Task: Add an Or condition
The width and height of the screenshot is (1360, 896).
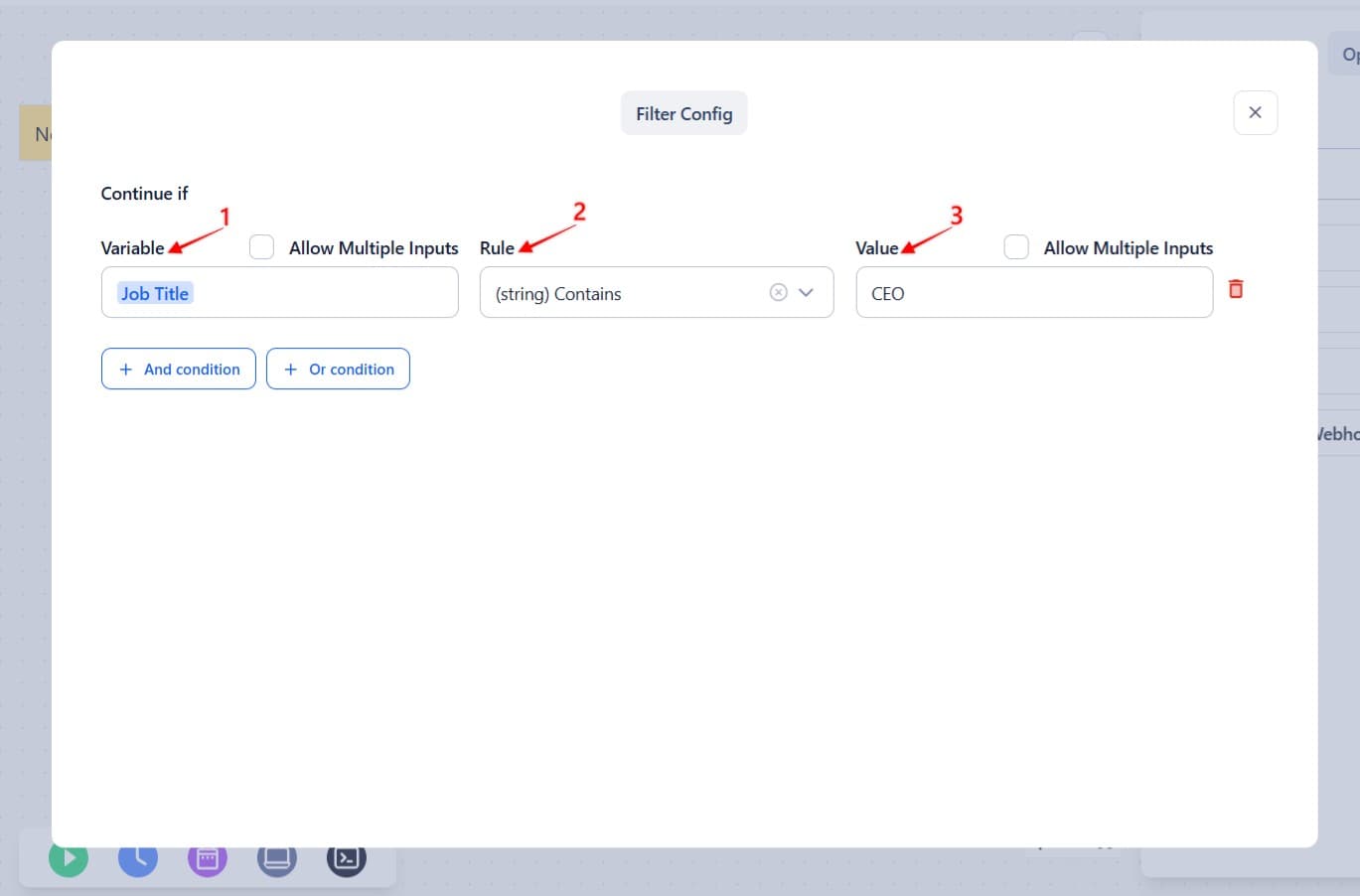Action: coord(338,369)
